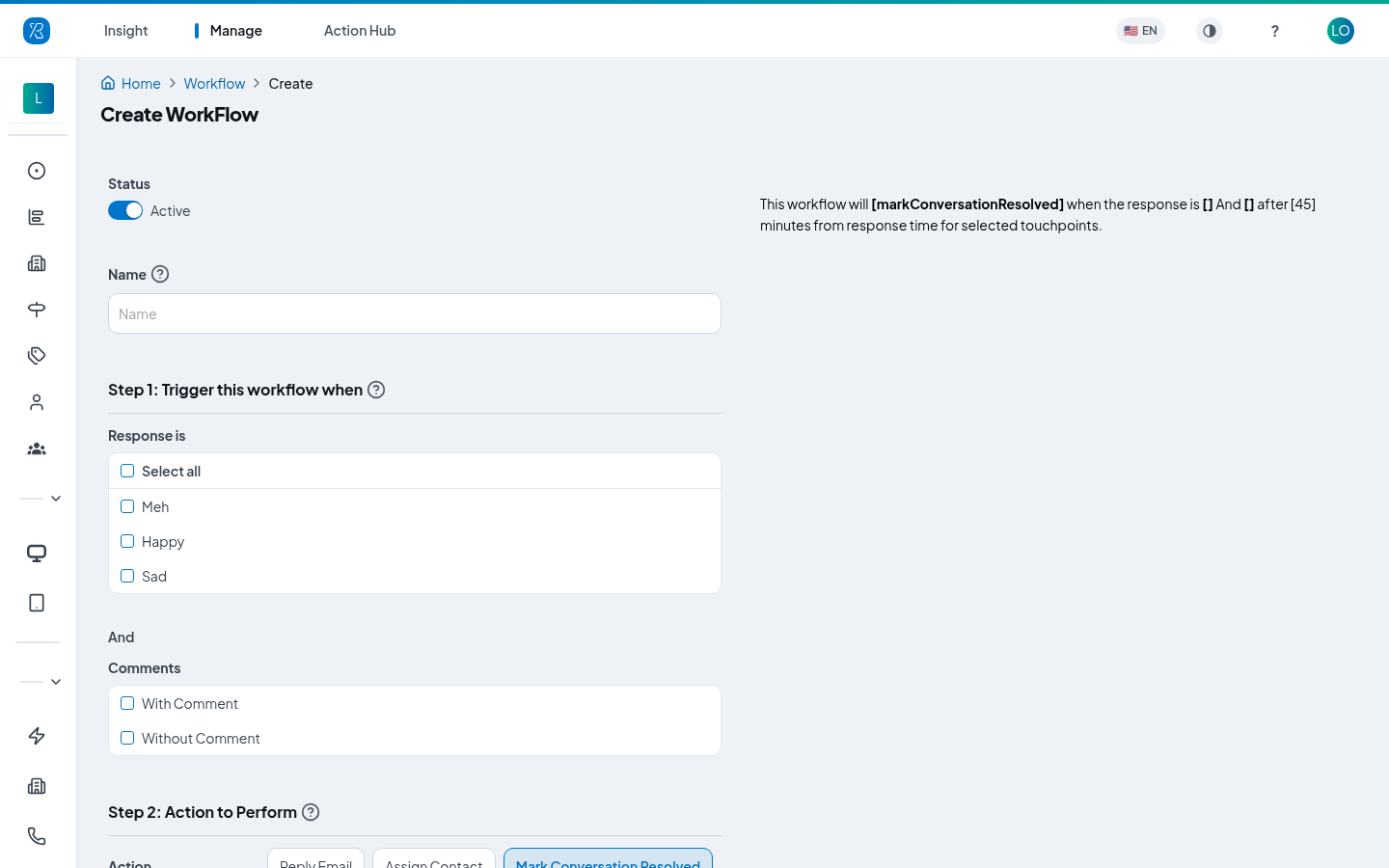Image resolution: width=1389 pixels, height=868 pixels.
Task: Open the EN language selector
Action: pyautogui.click(x=1140, y=31)
